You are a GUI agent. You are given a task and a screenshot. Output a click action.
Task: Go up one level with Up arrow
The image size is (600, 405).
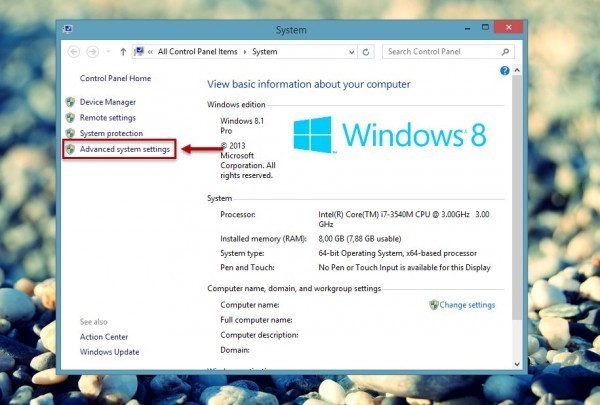pos(123,52)
